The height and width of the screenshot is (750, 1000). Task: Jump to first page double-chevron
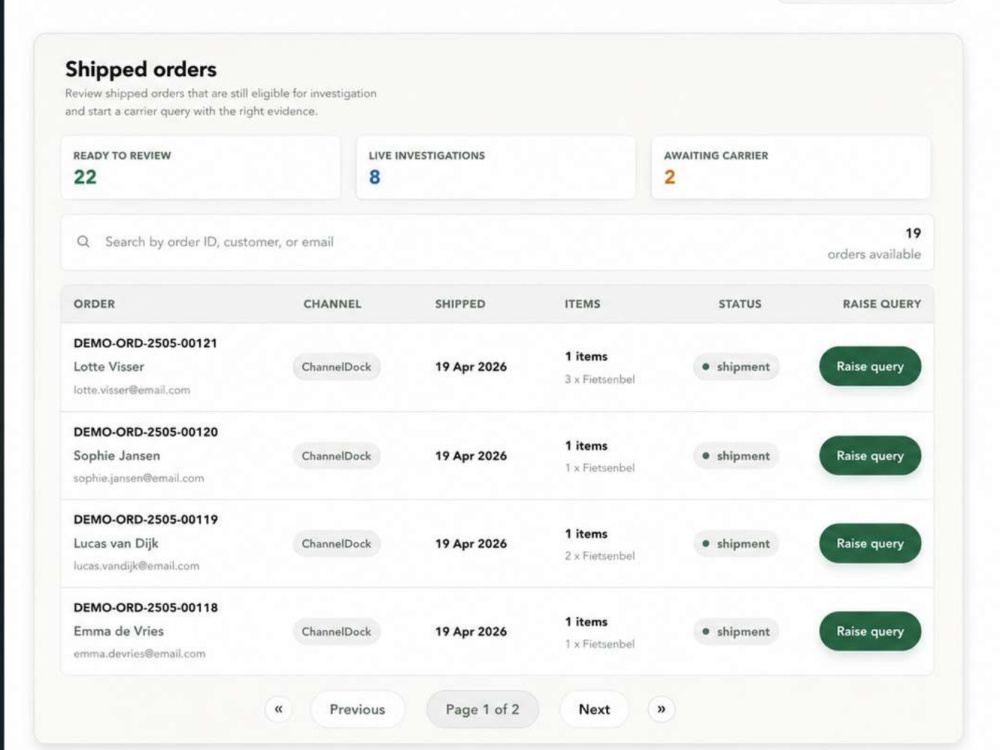point(278,709)
